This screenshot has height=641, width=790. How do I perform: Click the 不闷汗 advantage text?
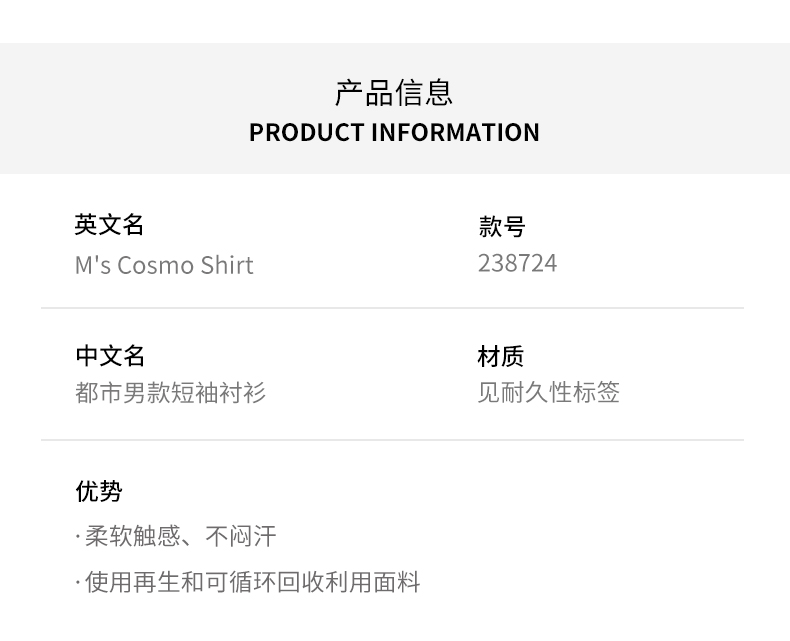coord(241,537)
